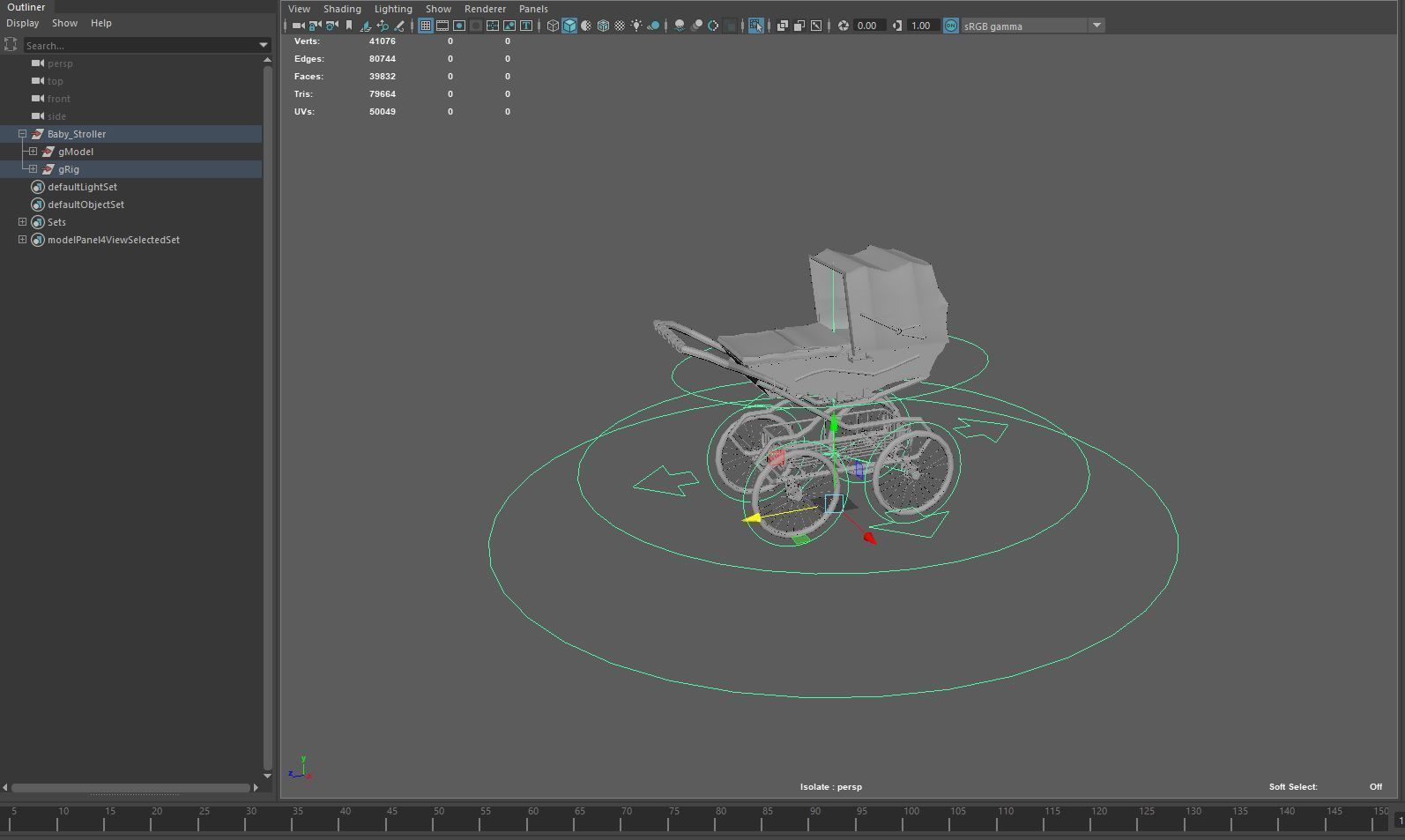Click the Motion Blur icon
Viewport: 1405px width, 840px height.
pyautogui.click(x=696, y=26)
